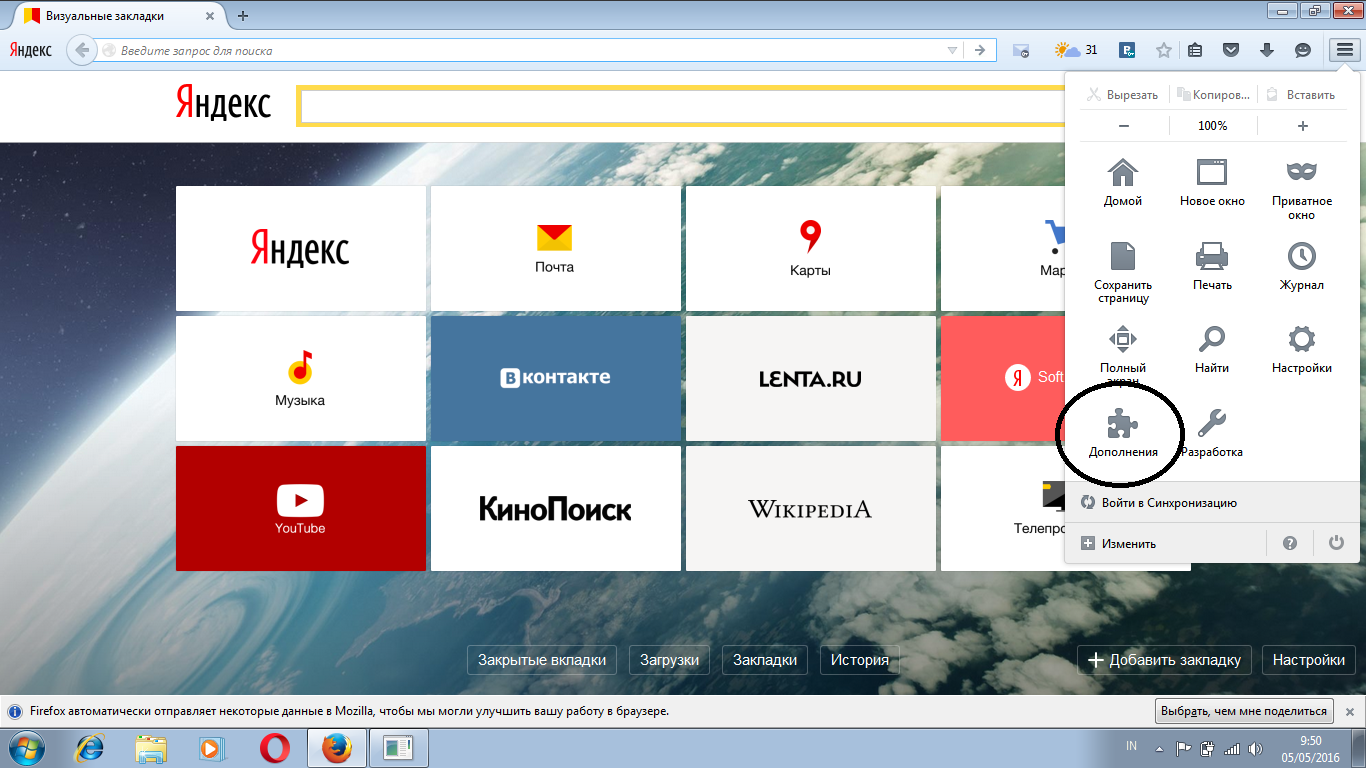Open the Карты bookmark tile
The width and height of the screenshot is (1366, 768).
[x=810, y=248]
